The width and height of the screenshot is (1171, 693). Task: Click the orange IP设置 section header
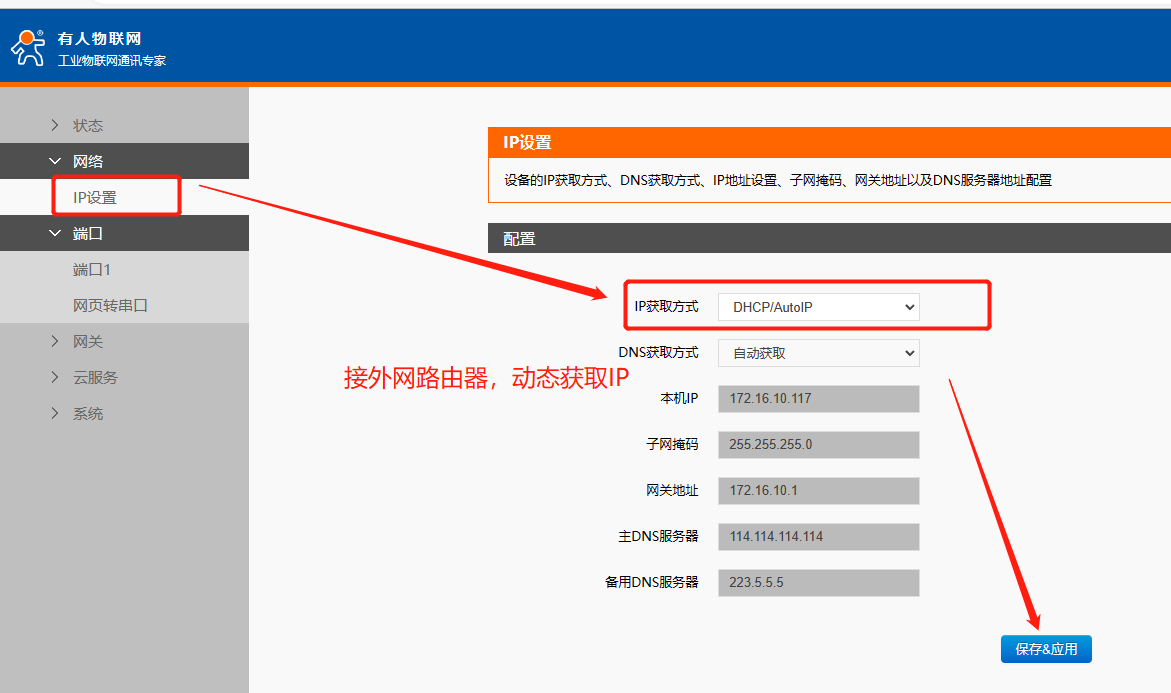tap(829, 143)
